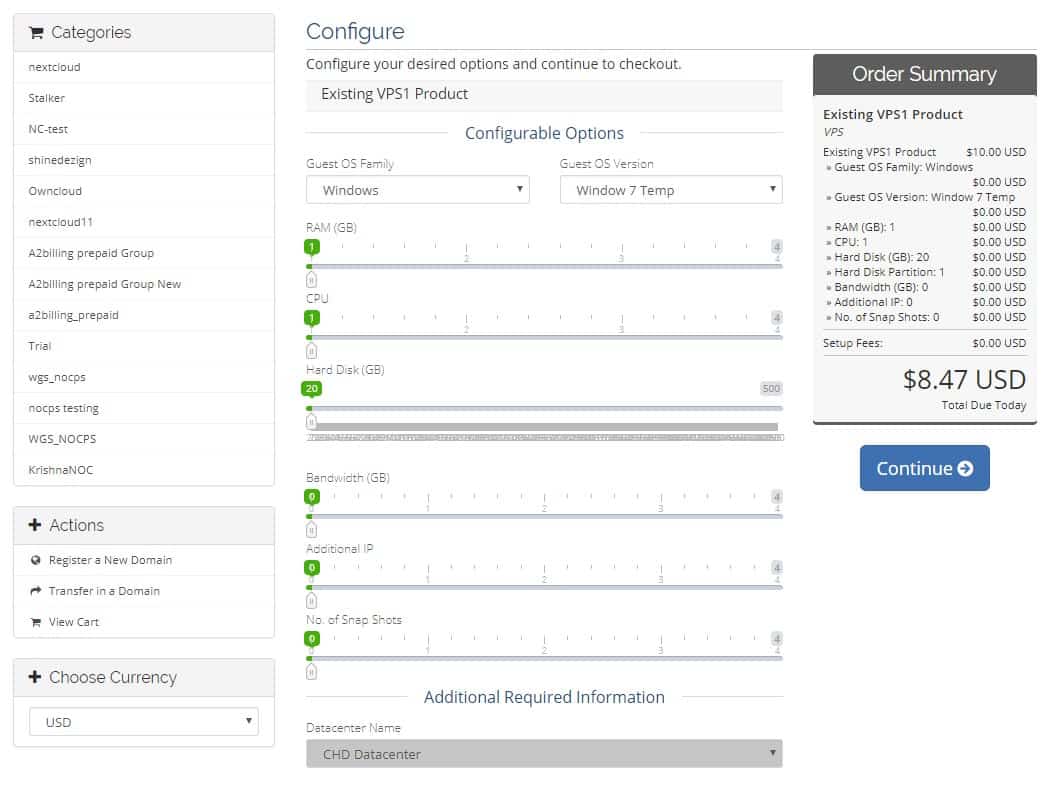
Task: Select the Owncloud category
Action: pyautogui.click(x=56, y=191)
